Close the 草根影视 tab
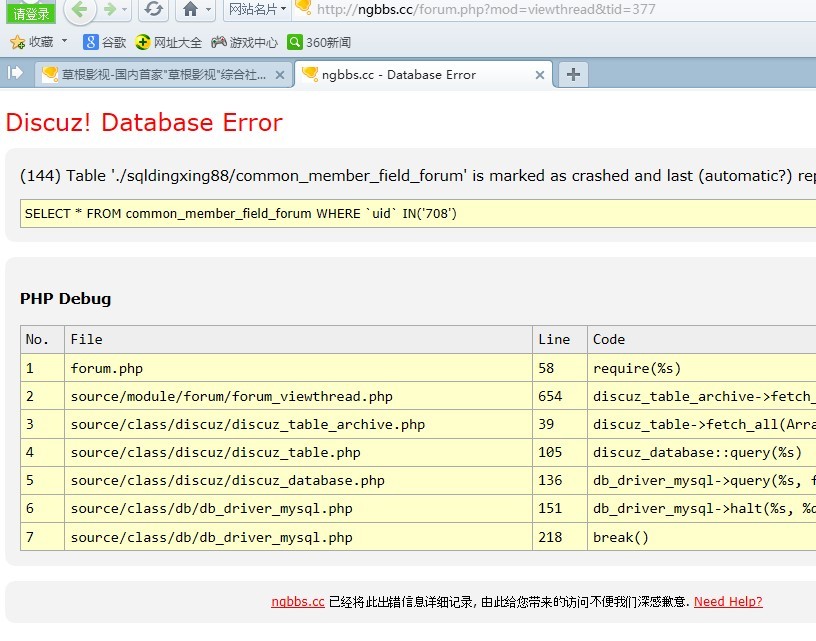The image size is (816, 641). click(x=280, y=75)
